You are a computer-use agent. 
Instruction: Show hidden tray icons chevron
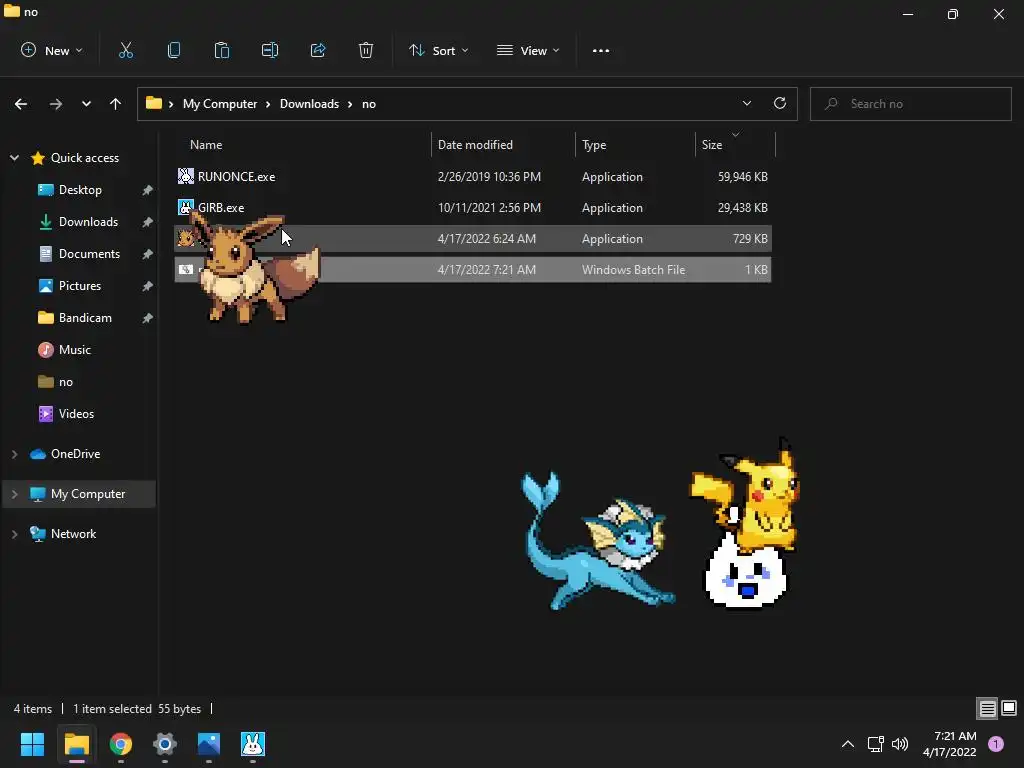(848, 744)
